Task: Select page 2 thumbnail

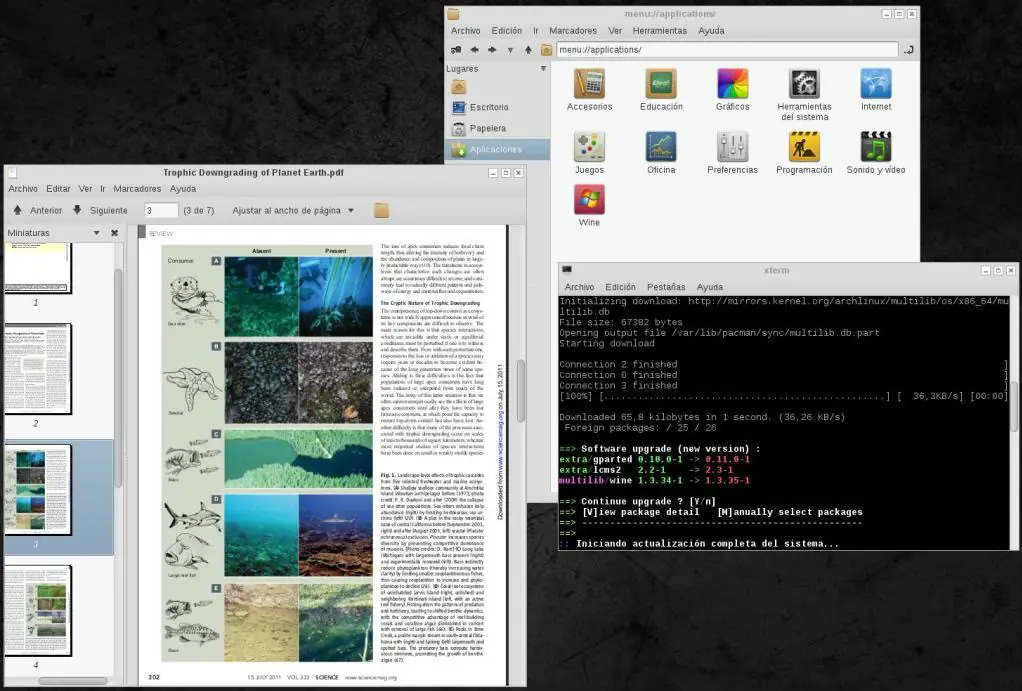Action: (x=37, y=369)
